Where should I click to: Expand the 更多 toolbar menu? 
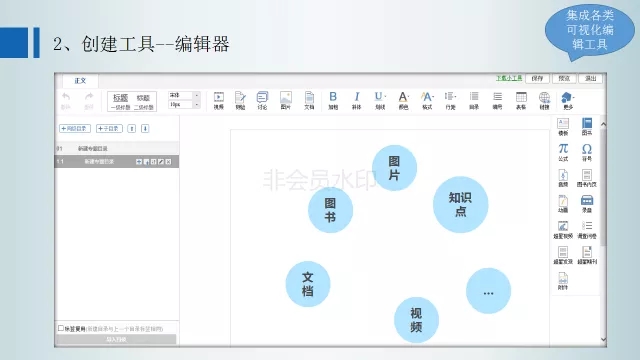coord(568,100)
